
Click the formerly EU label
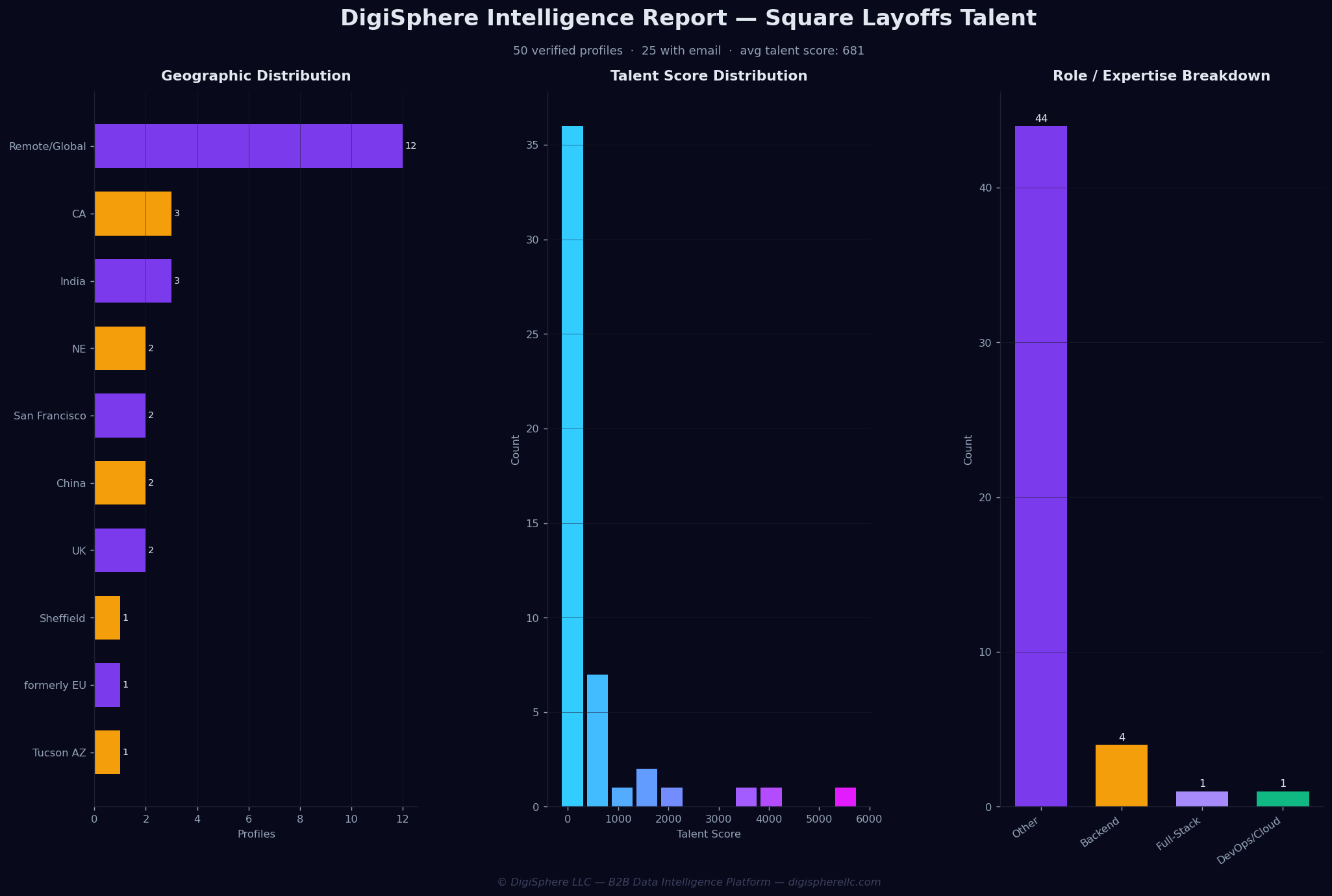tap(55, 686)
